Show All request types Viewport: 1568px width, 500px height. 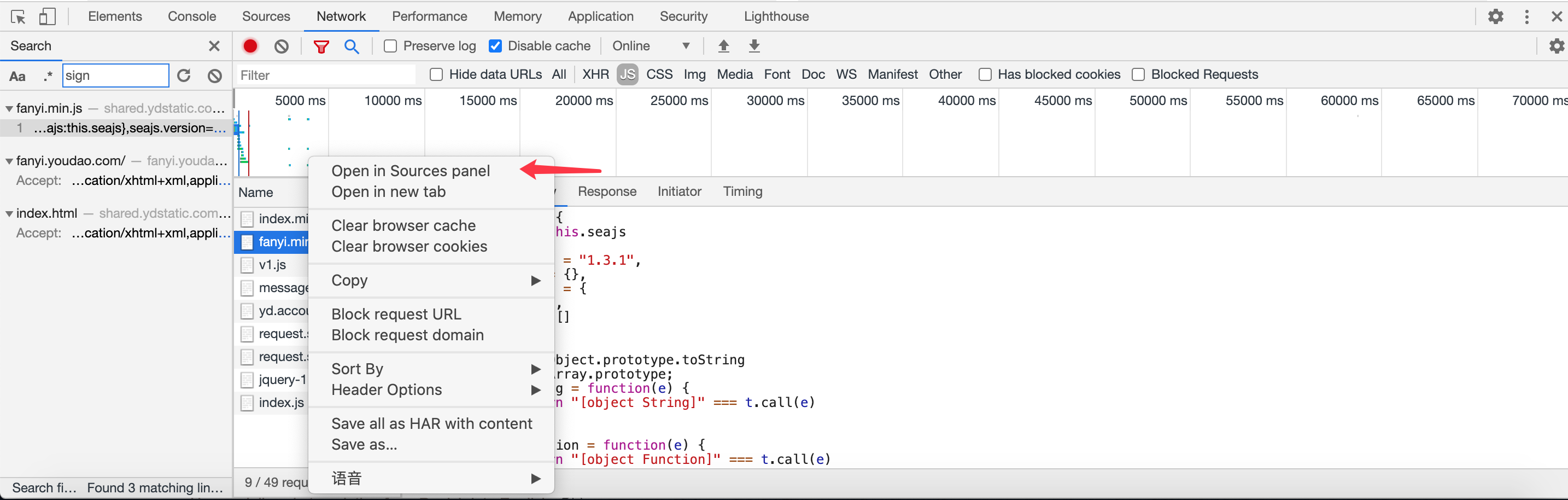pos(559,74)
